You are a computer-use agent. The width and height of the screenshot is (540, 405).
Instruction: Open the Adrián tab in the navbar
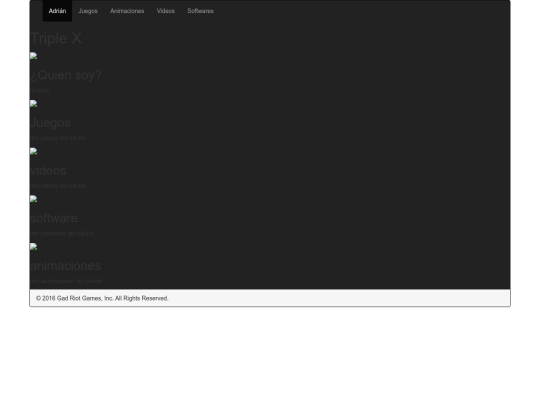[x=57, y=11]
